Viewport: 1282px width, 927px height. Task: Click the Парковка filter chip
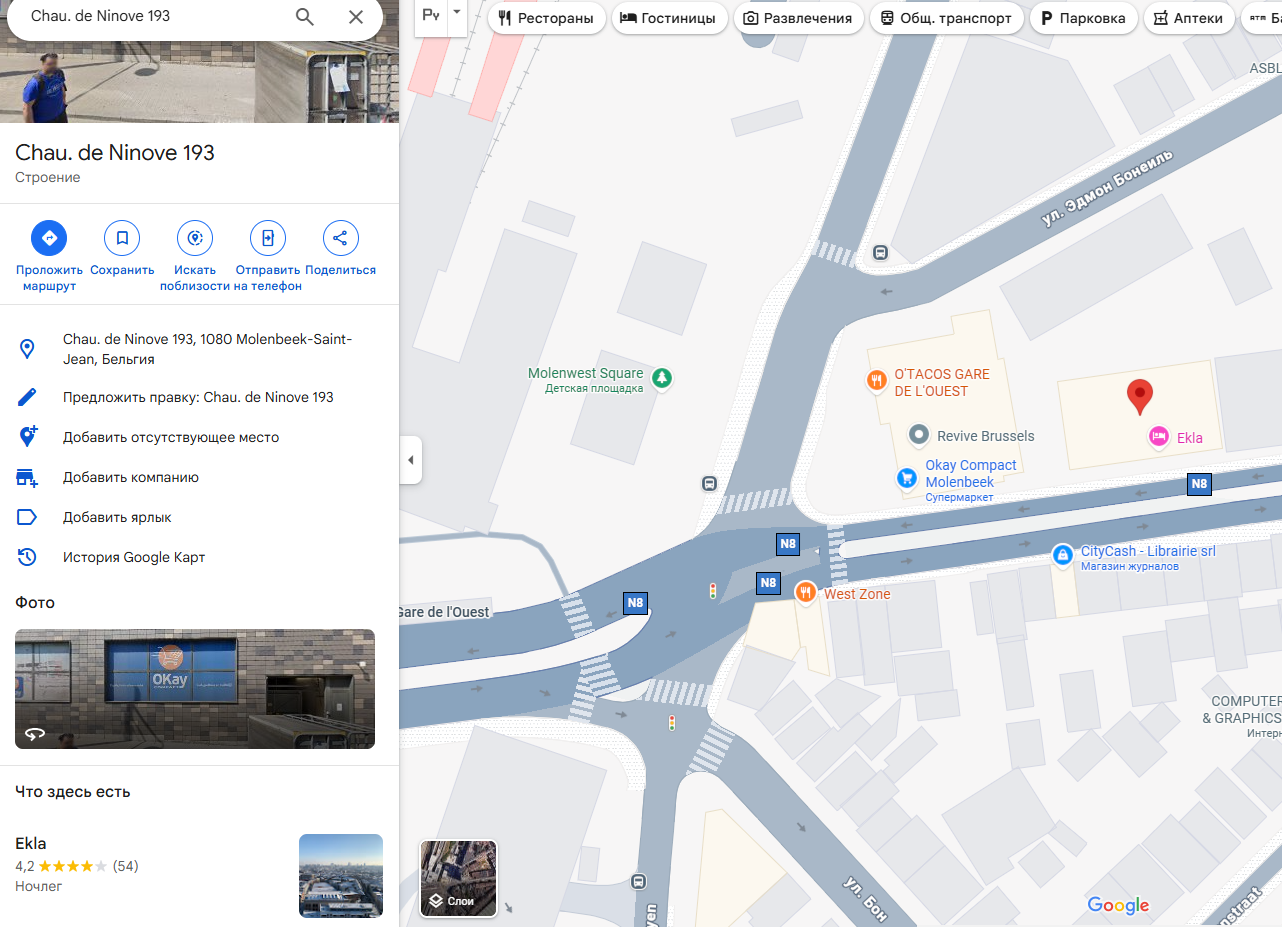pyautogui.click(x=1083, y=18)
